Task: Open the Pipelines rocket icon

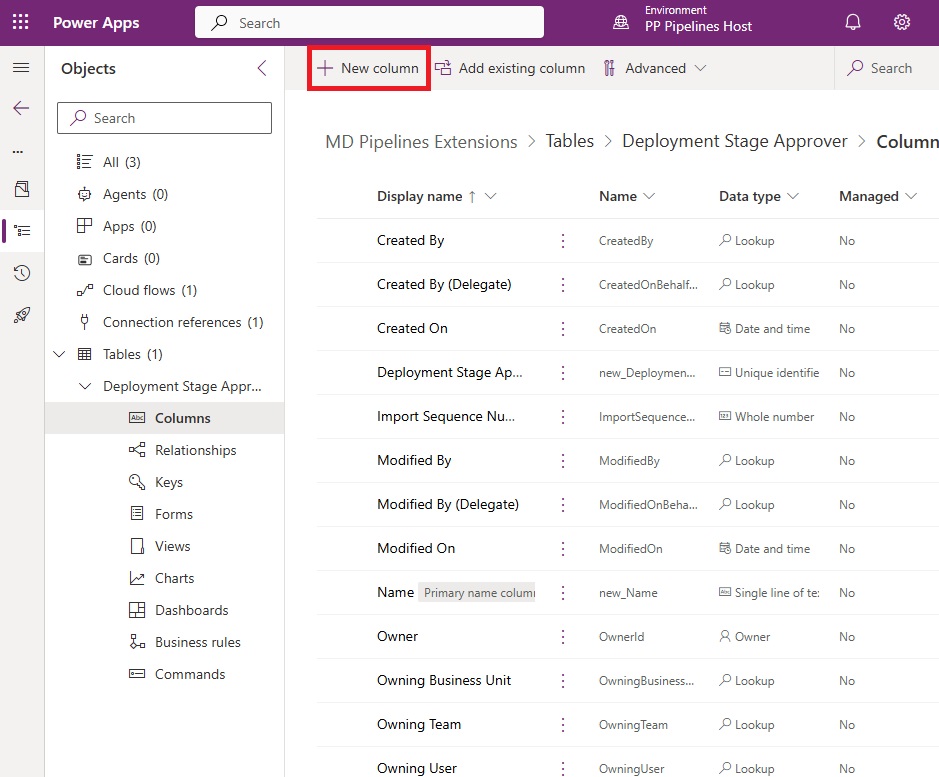Action: [22, 315]
